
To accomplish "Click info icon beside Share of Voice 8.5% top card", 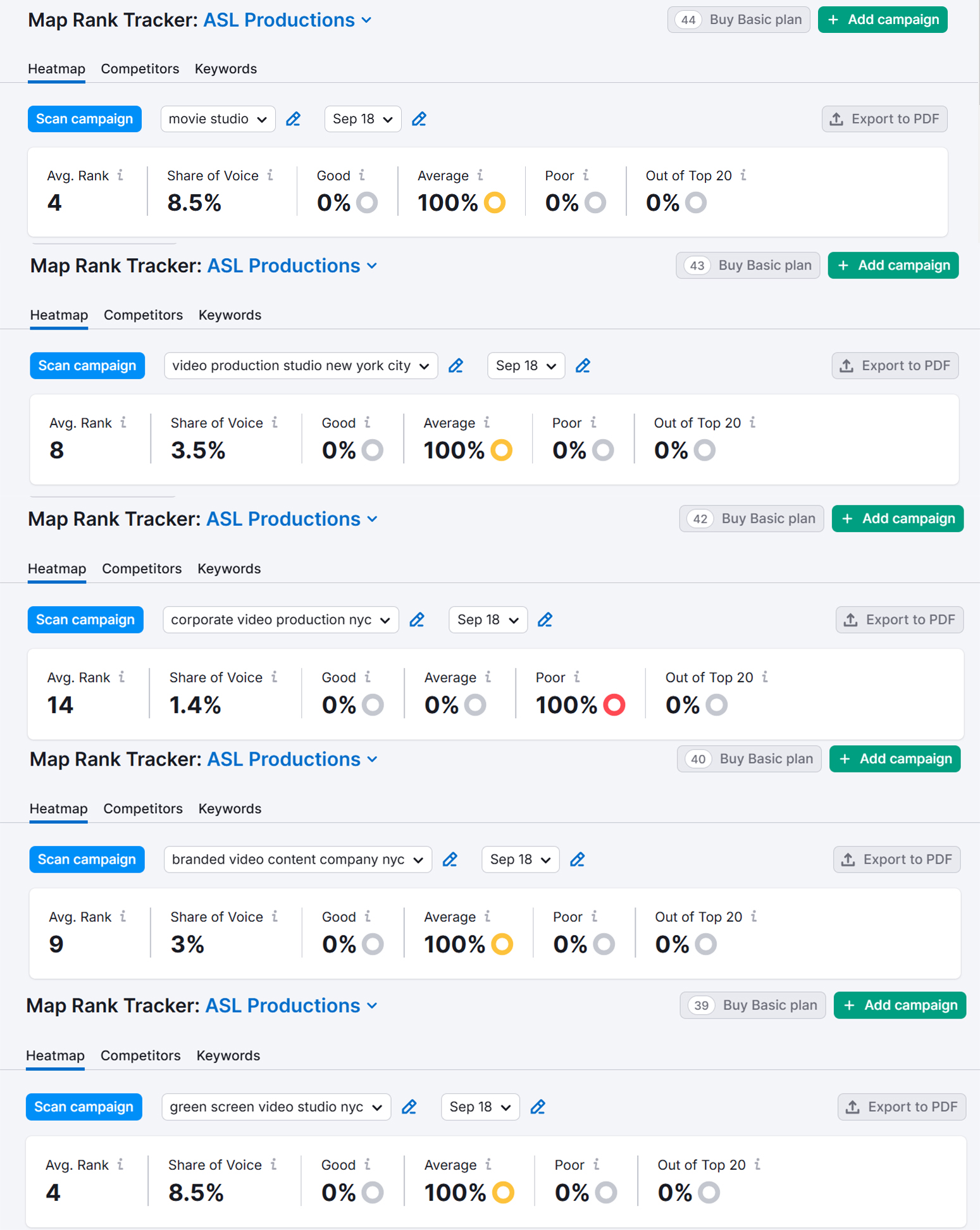I will pyautogui.click(x=270, y=175).
